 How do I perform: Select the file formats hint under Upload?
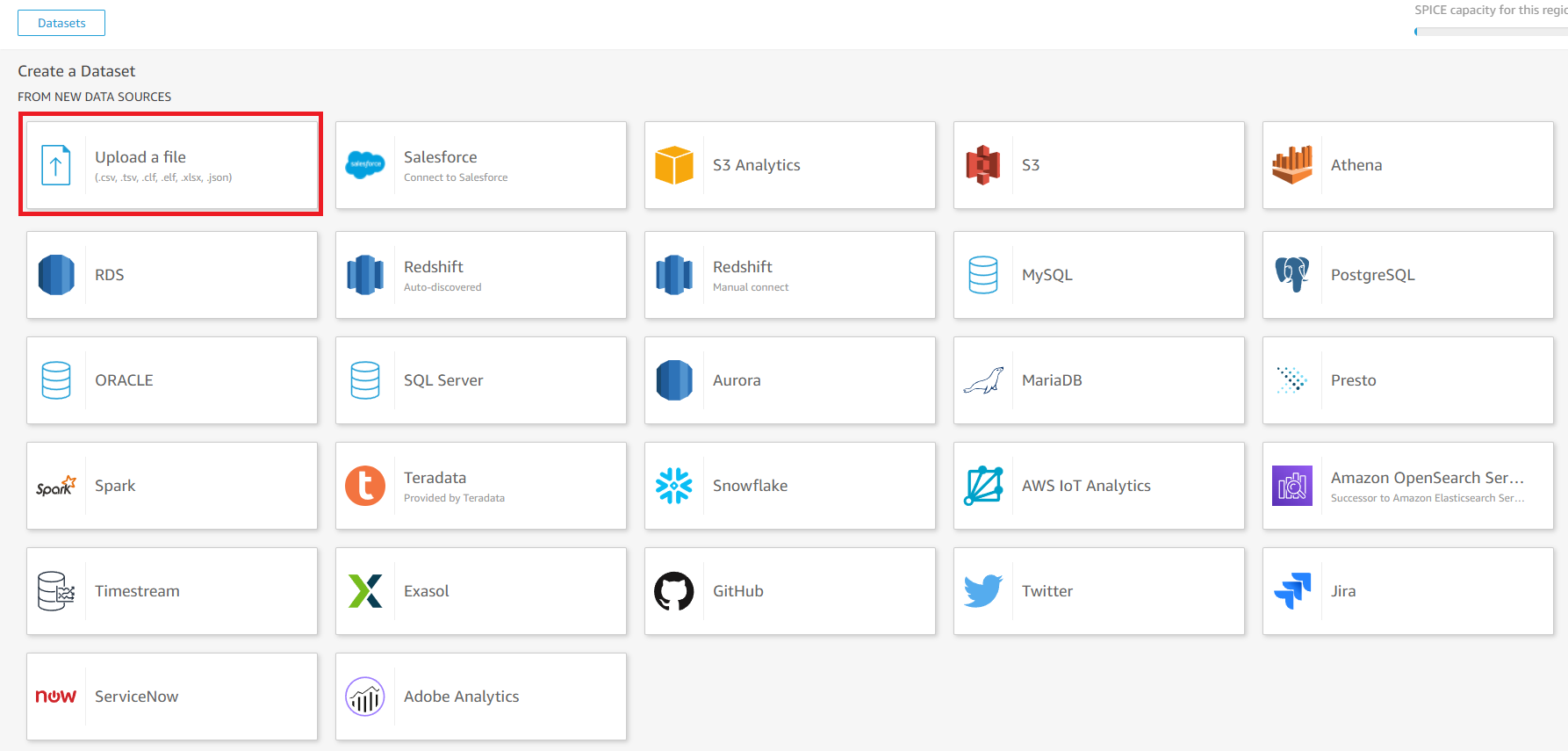[x=163, y=177]
